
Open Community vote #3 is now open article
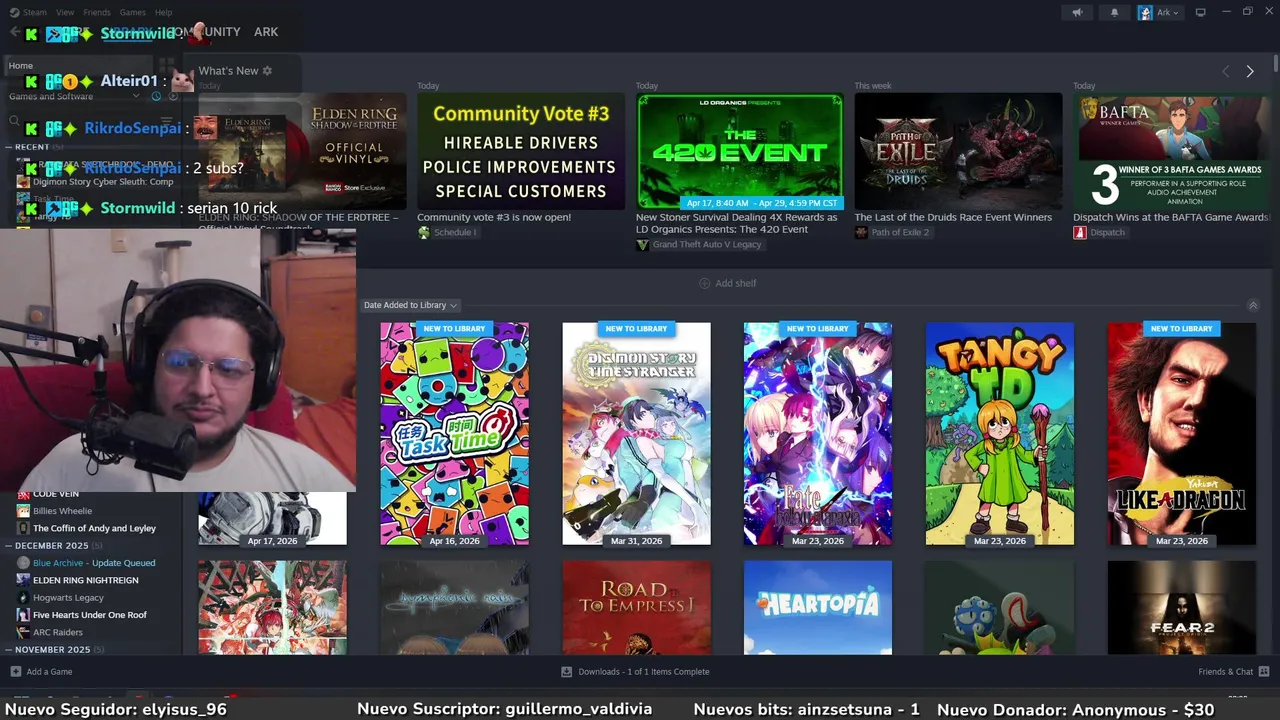pos(494,217)
